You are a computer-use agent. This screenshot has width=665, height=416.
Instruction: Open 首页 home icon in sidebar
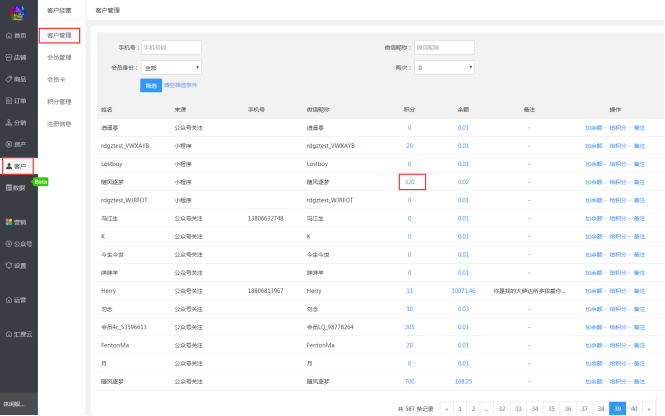tap(17, 35)
